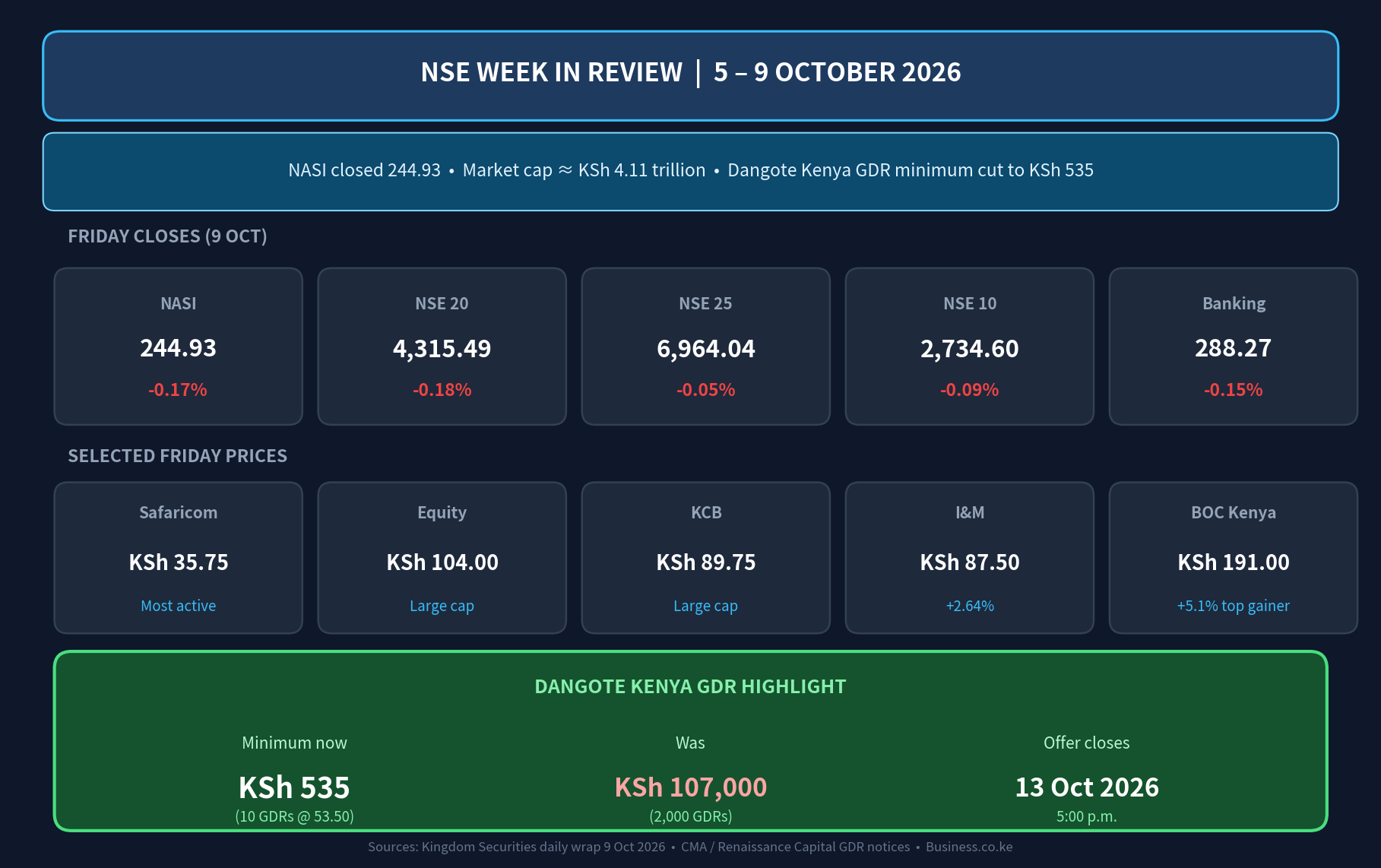This screenshot has width=1381, height=868.
Task: Click the (2,000 GDRs) note
Action: pos(690,816)
